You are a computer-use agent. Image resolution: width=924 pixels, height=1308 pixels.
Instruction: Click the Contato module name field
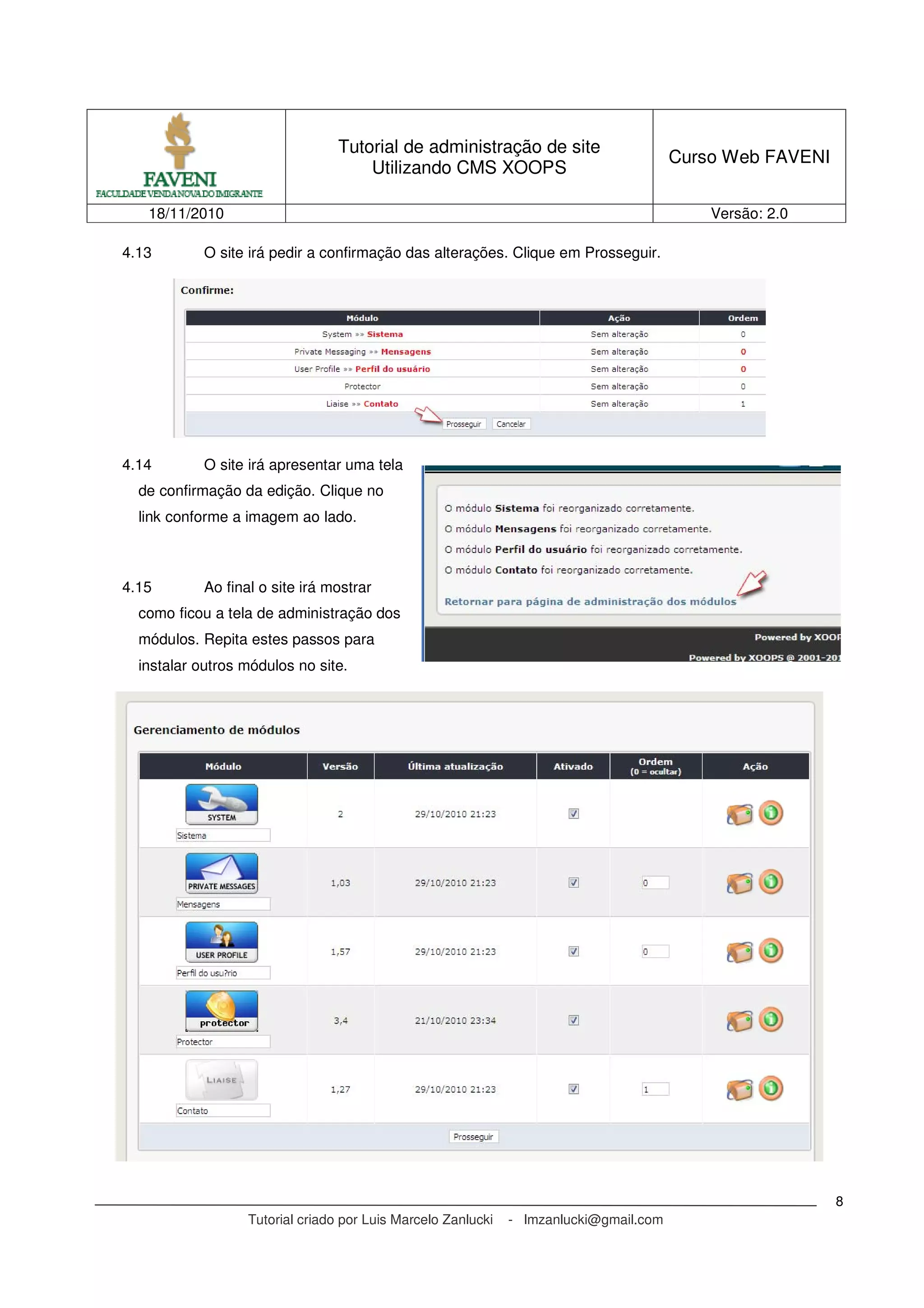[223, 1111]
